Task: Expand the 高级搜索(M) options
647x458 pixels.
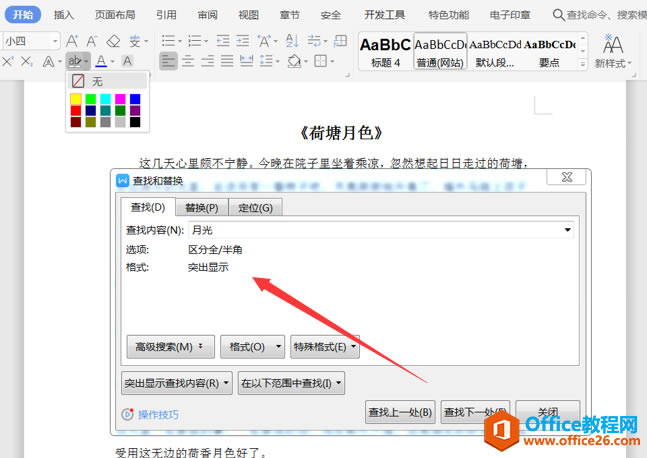Action: click(170, 347)
